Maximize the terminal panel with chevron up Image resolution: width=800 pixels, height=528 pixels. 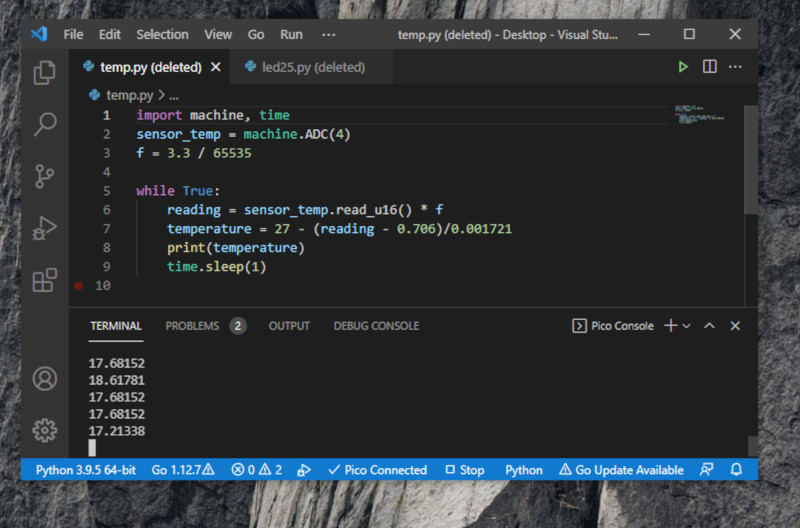point(709,326)
